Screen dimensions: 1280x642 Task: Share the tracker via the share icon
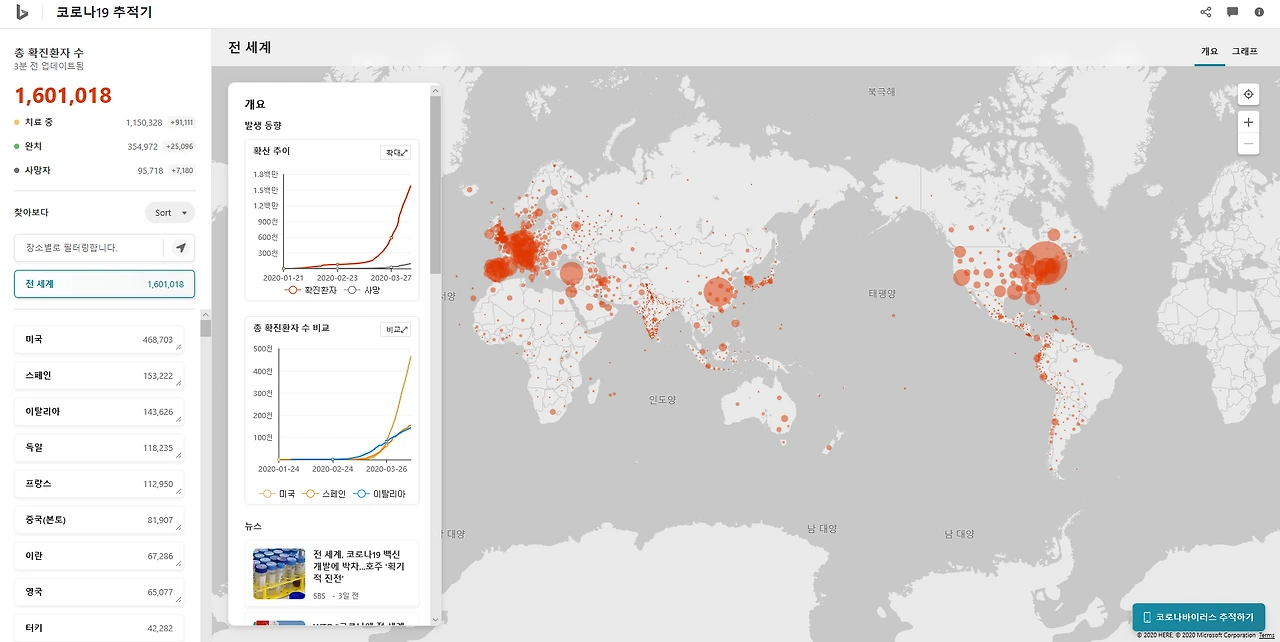point(1206,12)
